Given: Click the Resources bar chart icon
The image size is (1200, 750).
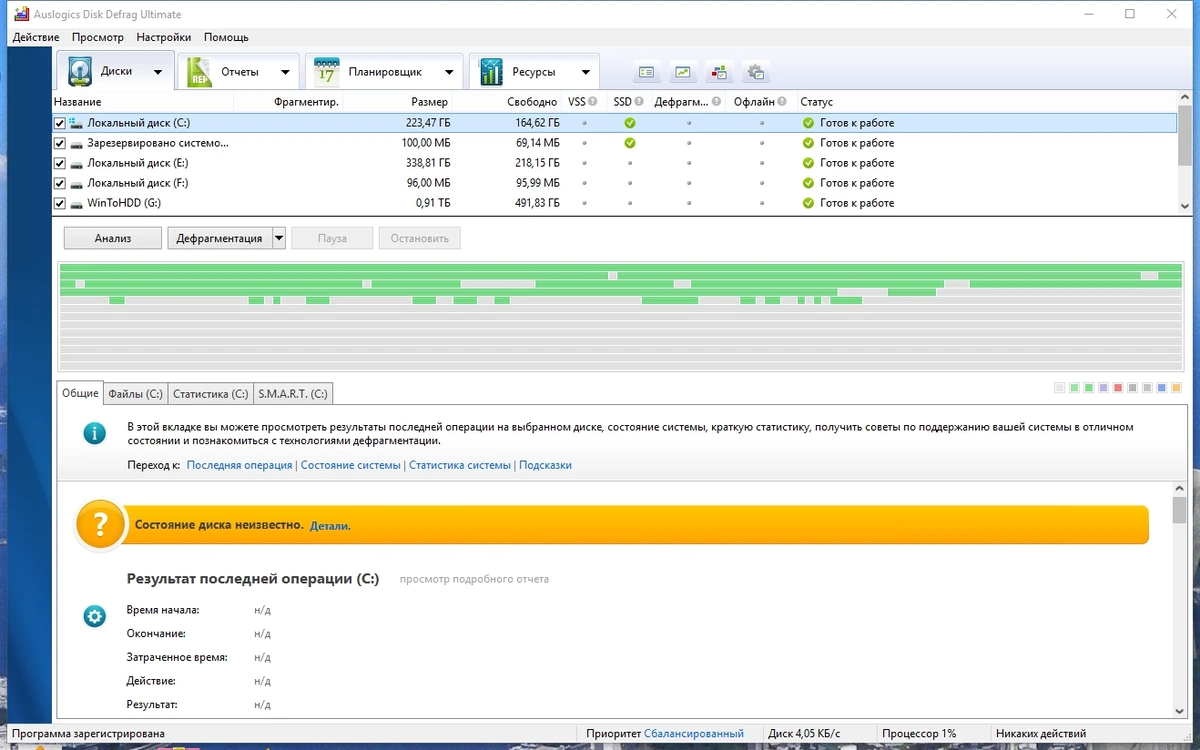Looking at the screenshot, I should click(x=491, y=72).
